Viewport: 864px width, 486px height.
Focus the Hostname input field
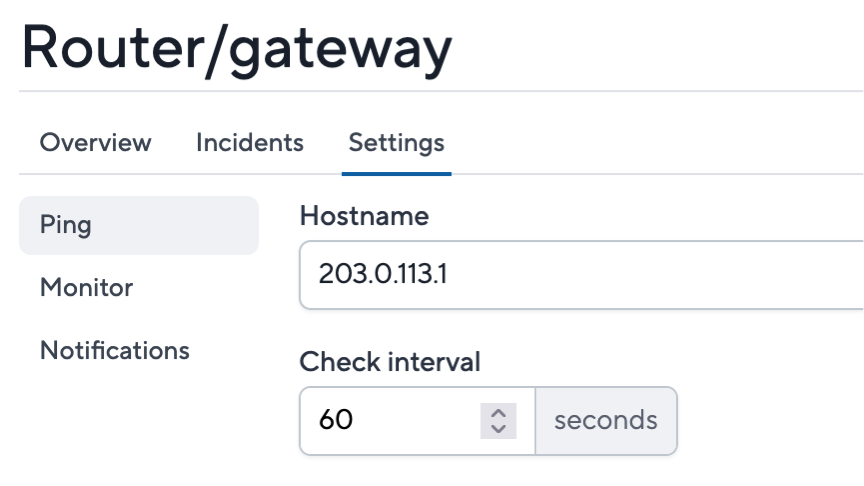pos(581,275)
